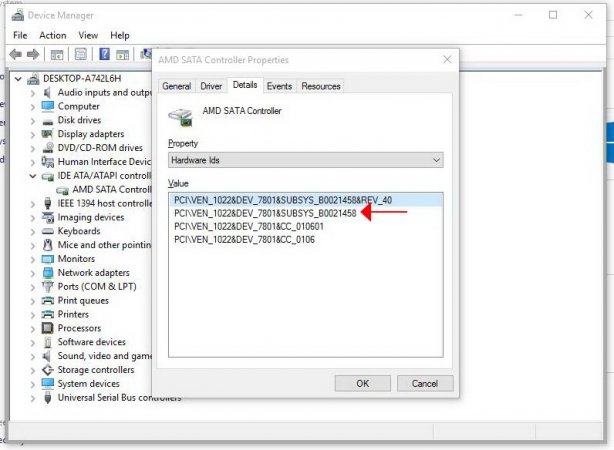Switch to the Resources tab
Viewport: 614px width, 450px height.
coord(321,86)
